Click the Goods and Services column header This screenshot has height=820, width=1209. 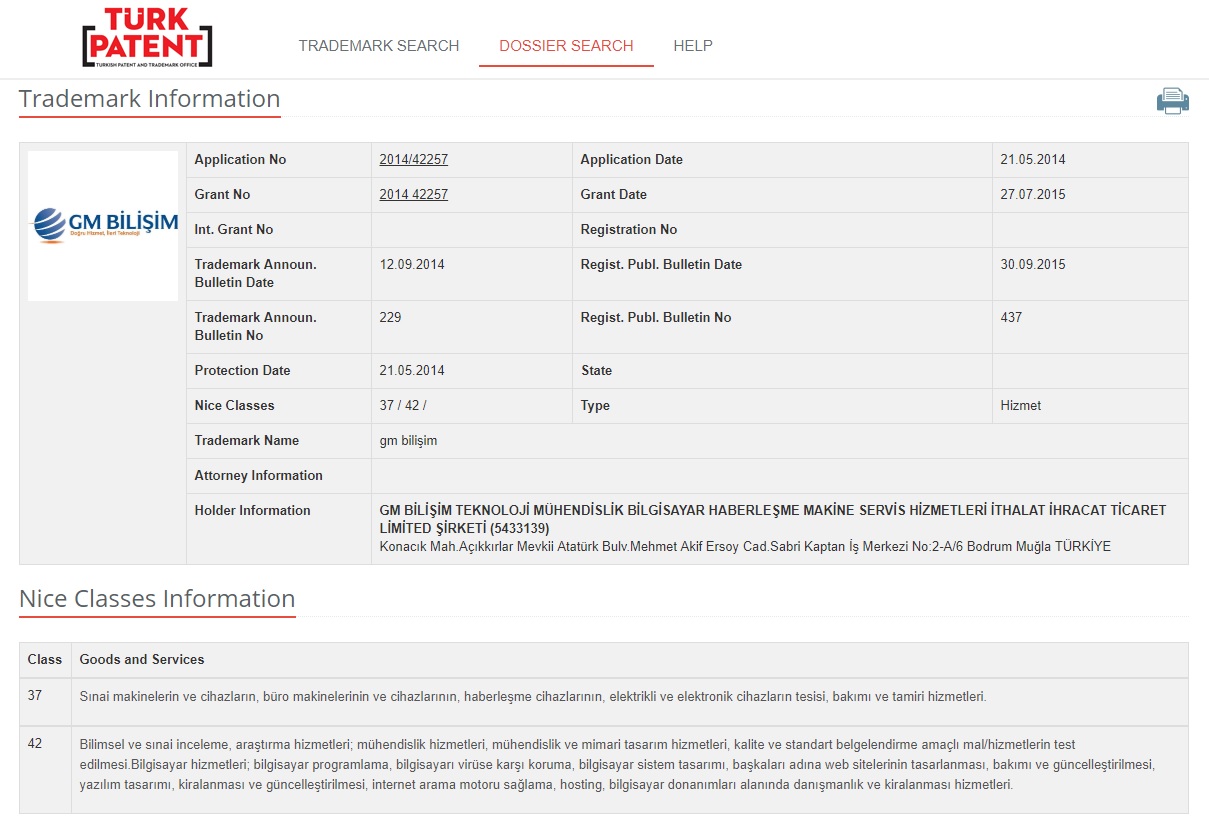(x=142, y=660)
